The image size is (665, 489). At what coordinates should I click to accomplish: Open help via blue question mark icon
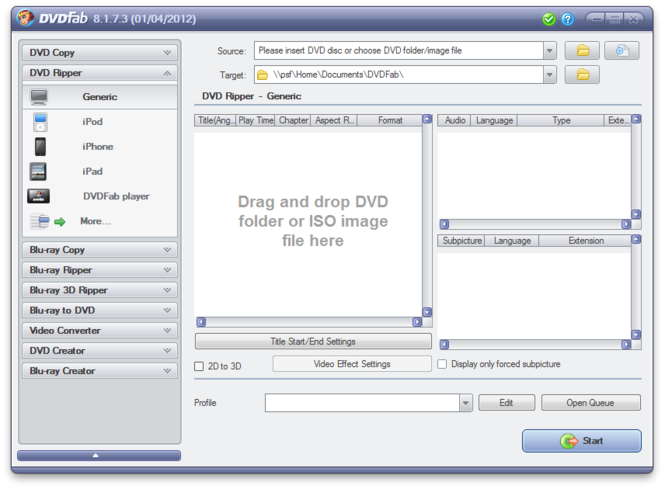[x=567, y=19]
